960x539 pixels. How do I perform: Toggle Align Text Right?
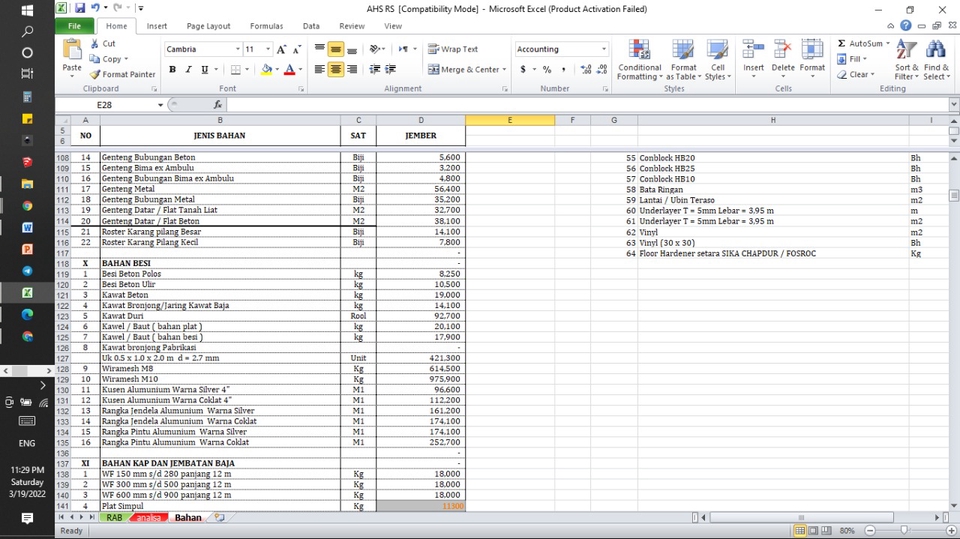(x=352, y=69)
